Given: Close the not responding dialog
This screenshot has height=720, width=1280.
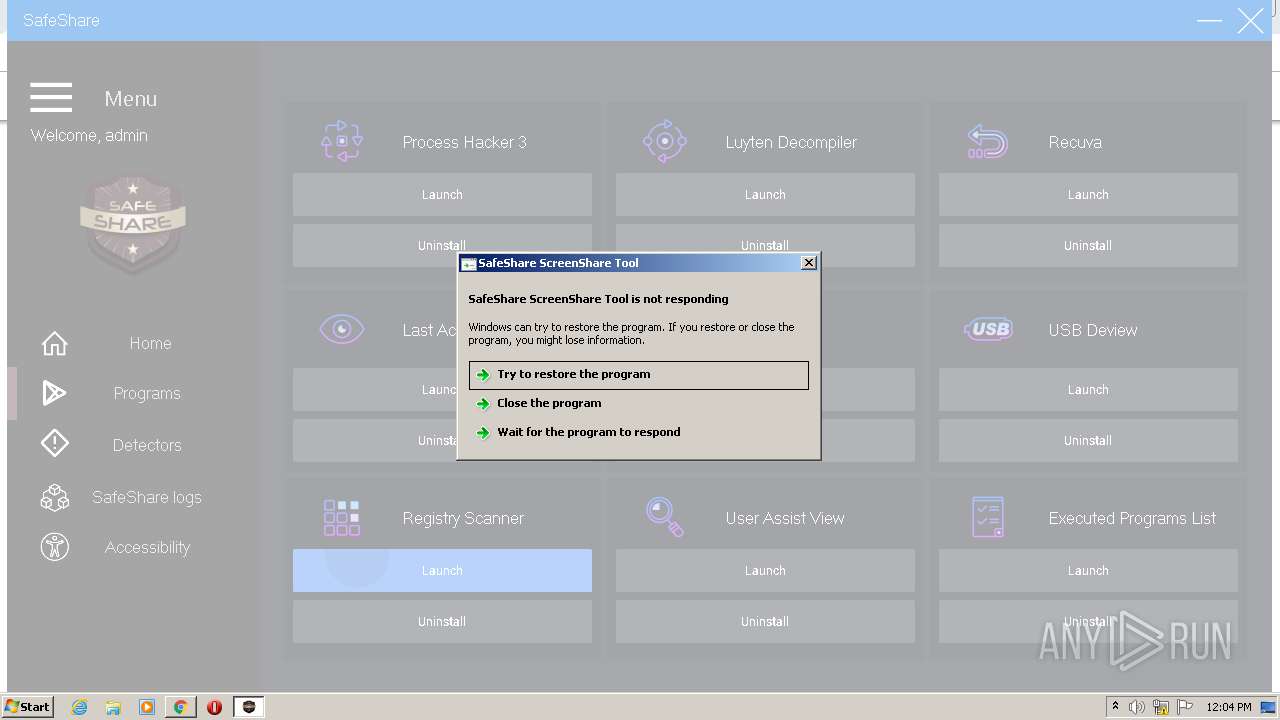Looking at the screenshot, I should point(809,263).
